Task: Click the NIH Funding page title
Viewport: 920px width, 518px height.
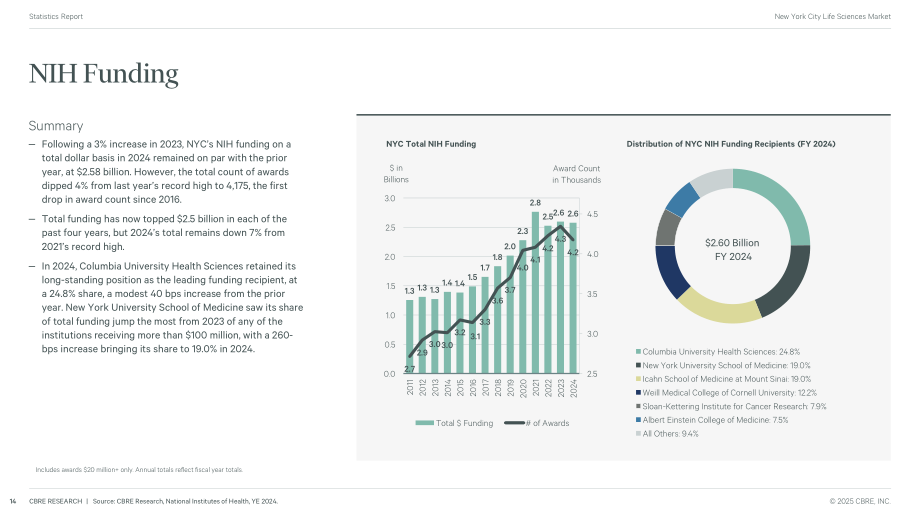Action: 103,74
